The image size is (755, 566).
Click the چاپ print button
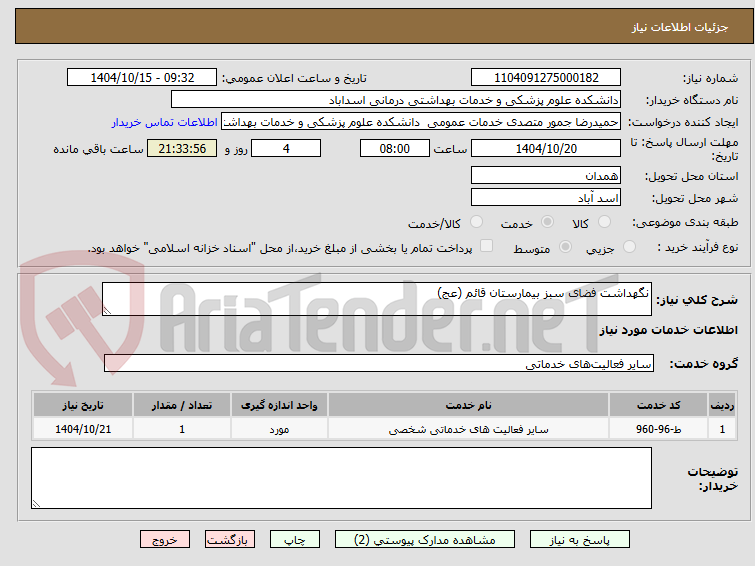pyautogui.click(x=295, y=540)
